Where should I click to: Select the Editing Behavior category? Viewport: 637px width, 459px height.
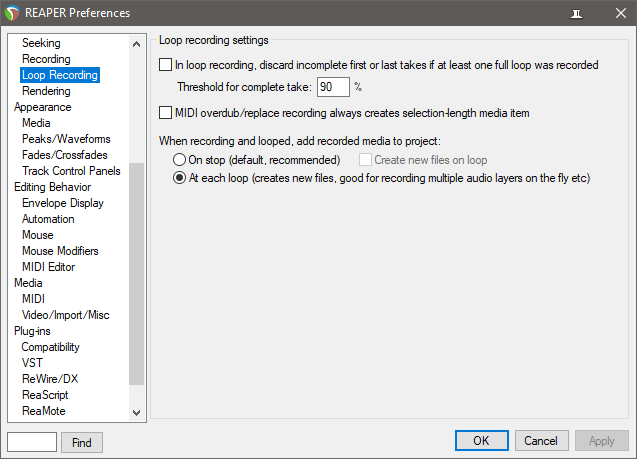click(52, 187)
